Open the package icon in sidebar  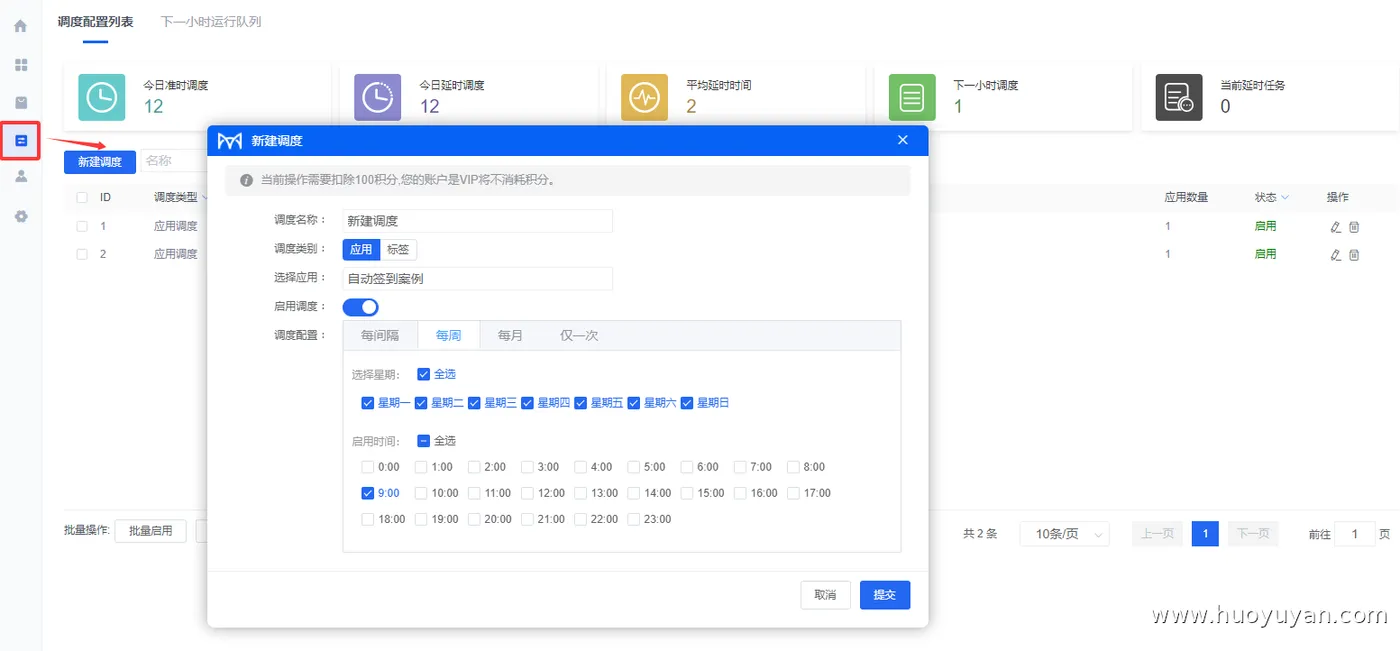[20, 102]
